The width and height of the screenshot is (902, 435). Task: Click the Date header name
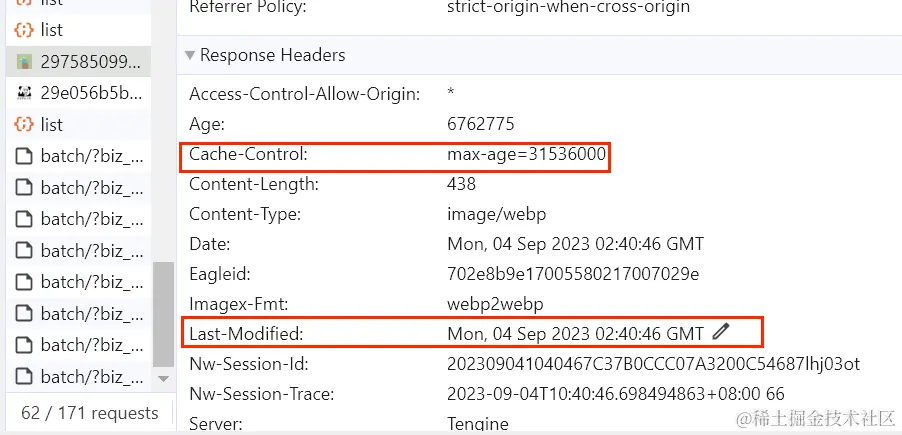[210, 244]
